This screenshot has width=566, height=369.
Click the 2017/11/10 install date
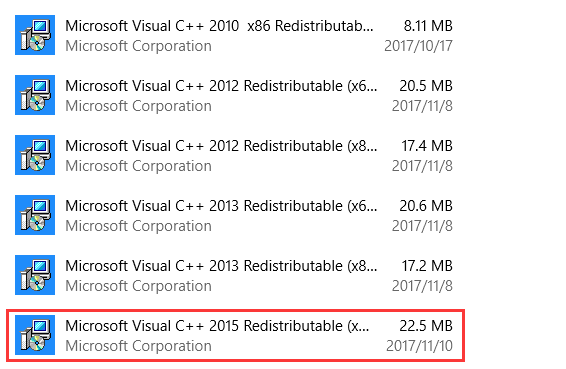419,346
